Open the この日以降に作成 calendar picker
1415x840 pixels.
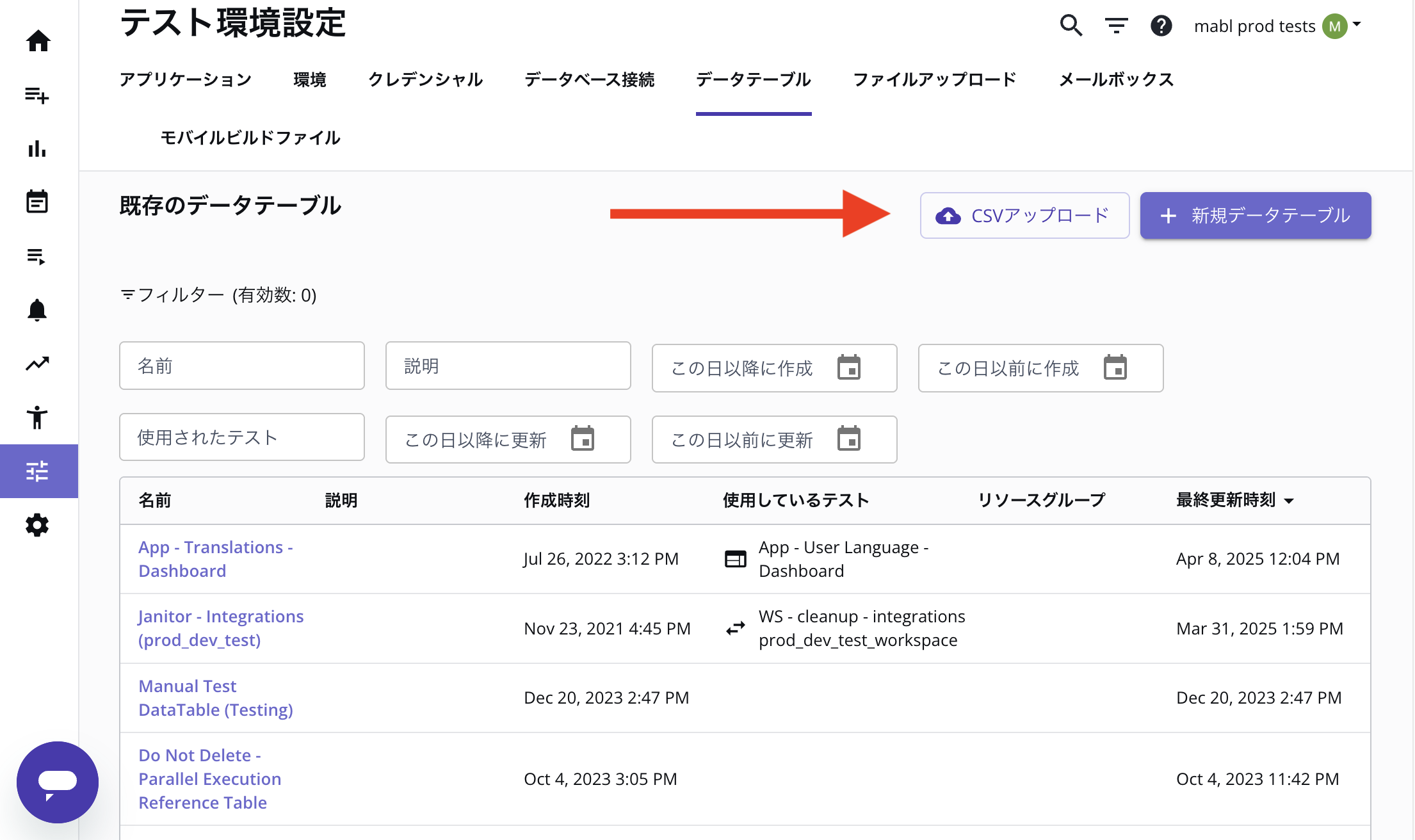(849, 367)
